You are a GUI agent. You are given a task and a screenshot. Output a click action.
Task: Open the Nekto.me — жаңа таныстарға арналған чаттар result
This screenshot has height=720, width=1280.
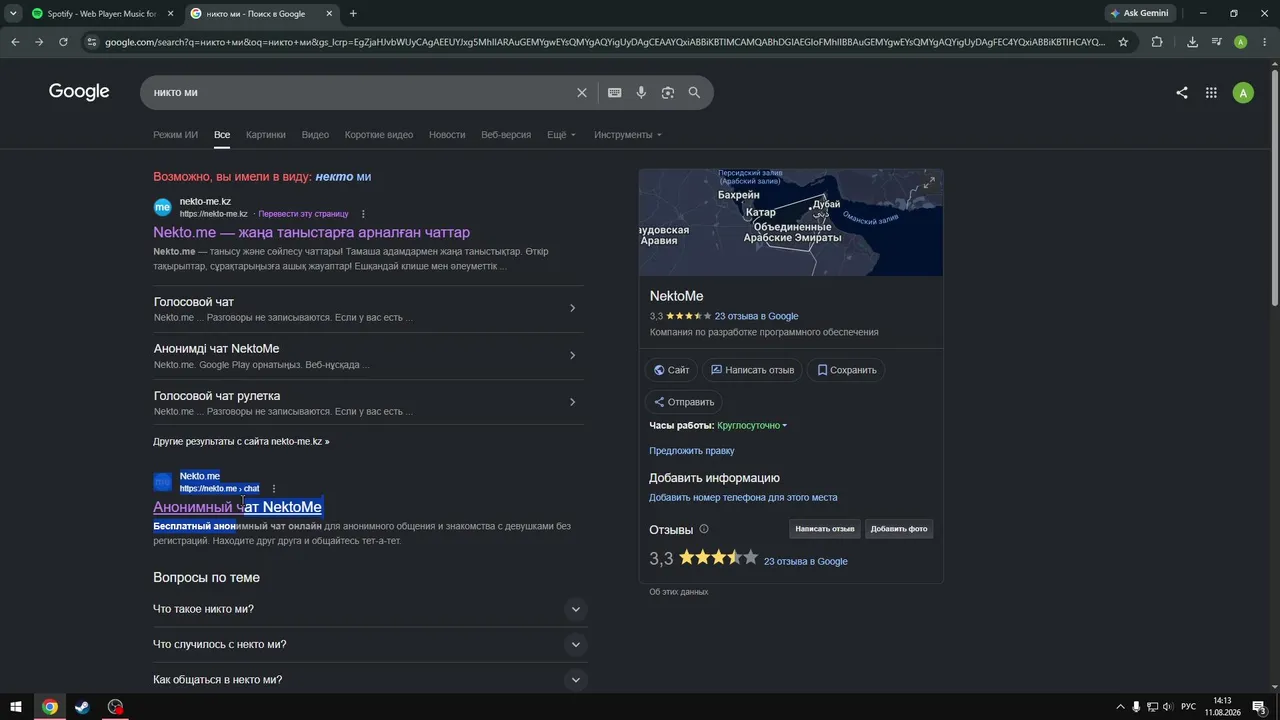[x=311, y=232]
